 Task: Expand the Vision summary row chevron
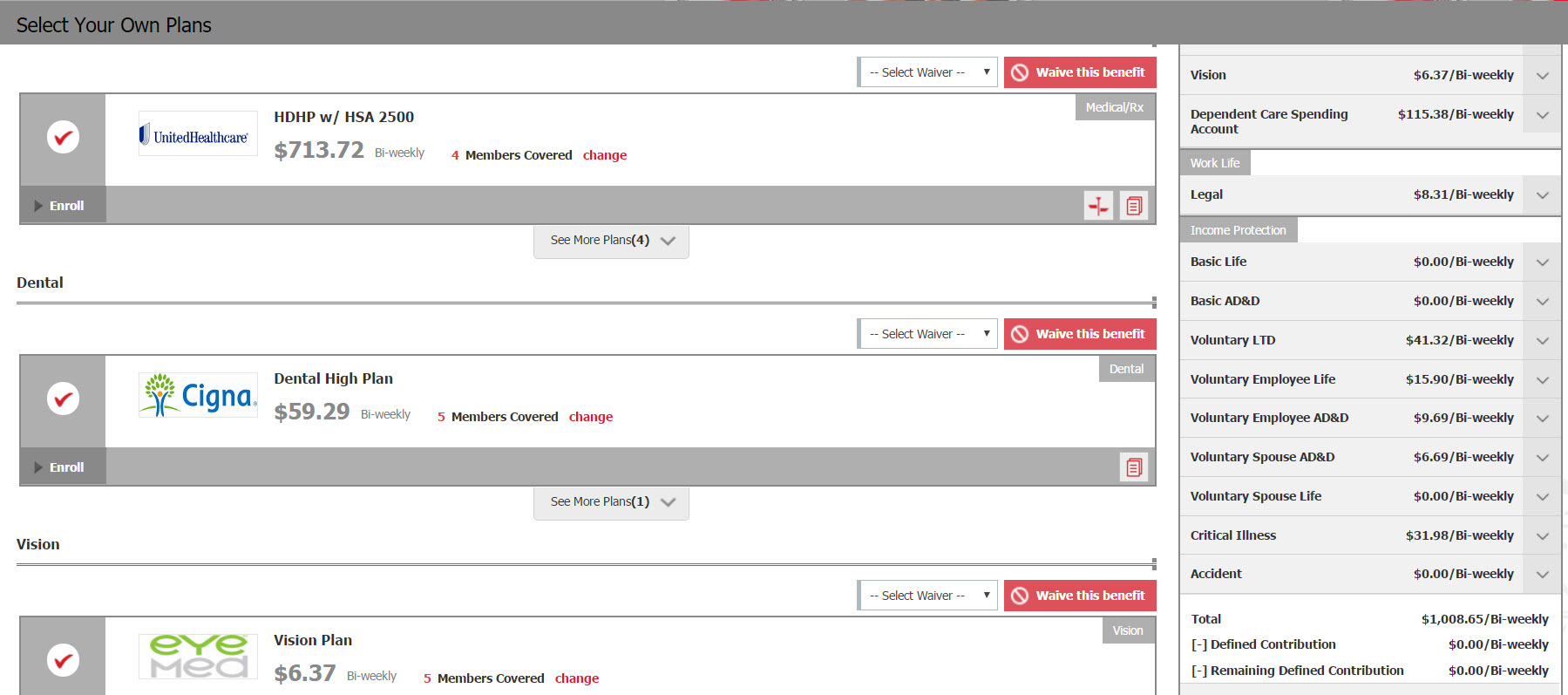pyautogui.click(x=1542, y=76)
